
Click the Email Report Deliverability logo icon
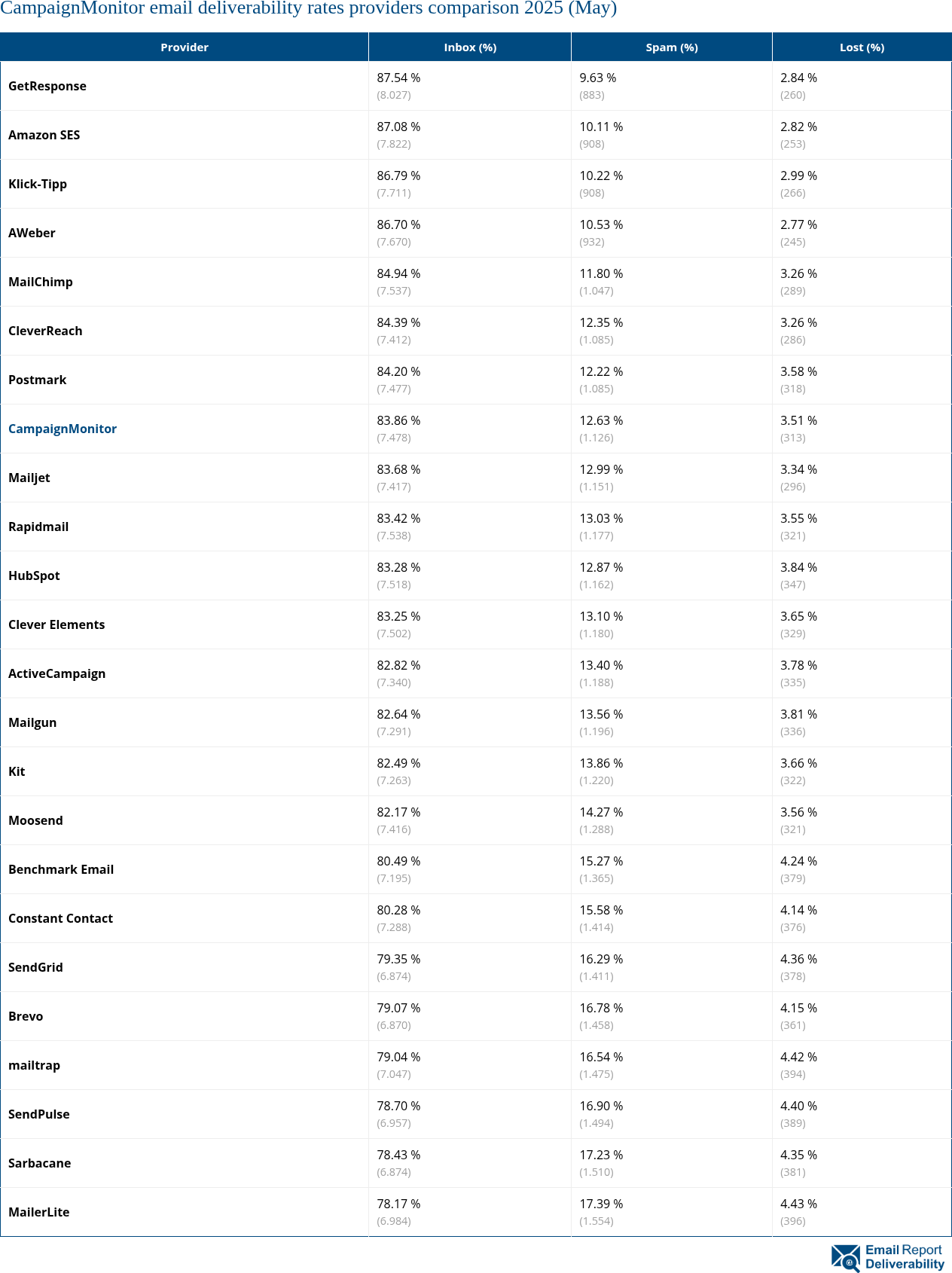point(846,1257)
